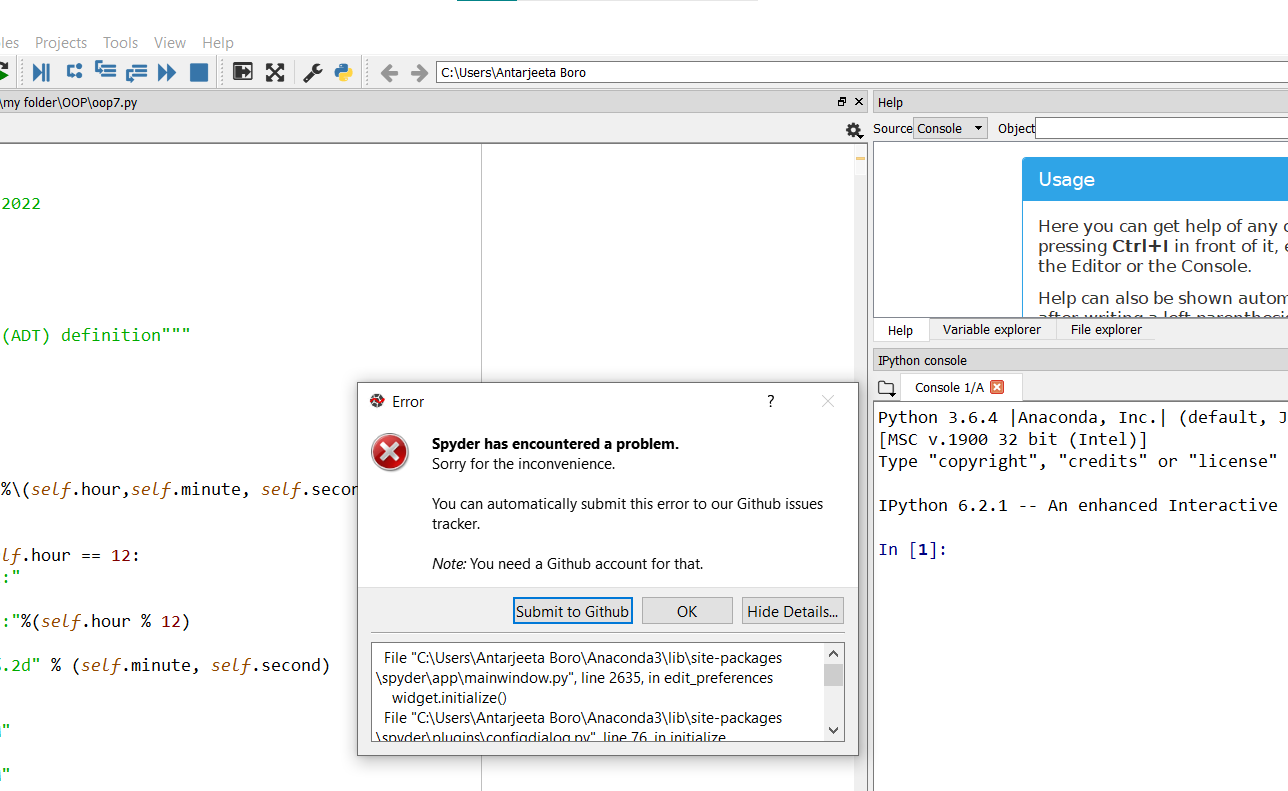Image resolution: width=1288 pixels, height=791 pixels.
Task: Hide the error details with Hide Details button
Action: click(792, 610)
